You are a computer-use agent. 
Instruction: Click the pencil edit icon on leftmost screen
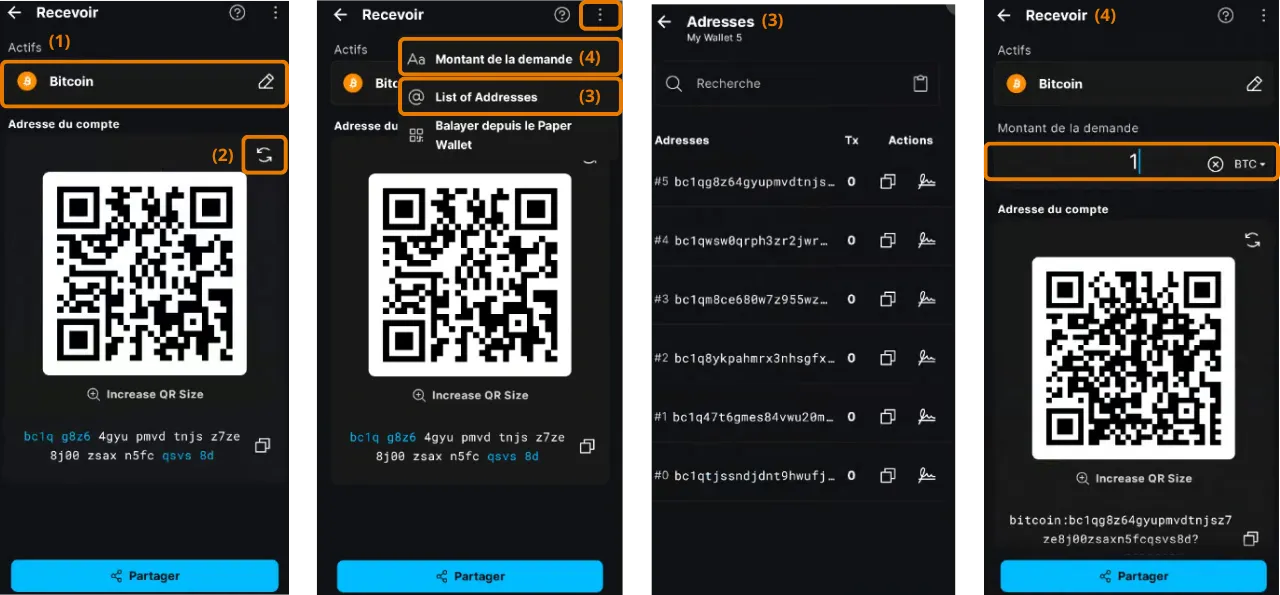click(x=266, y=82)
